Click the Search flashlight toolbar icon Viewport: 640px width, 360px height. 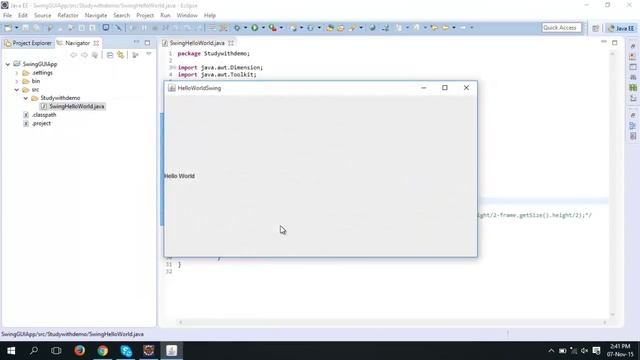pos(352,28)
